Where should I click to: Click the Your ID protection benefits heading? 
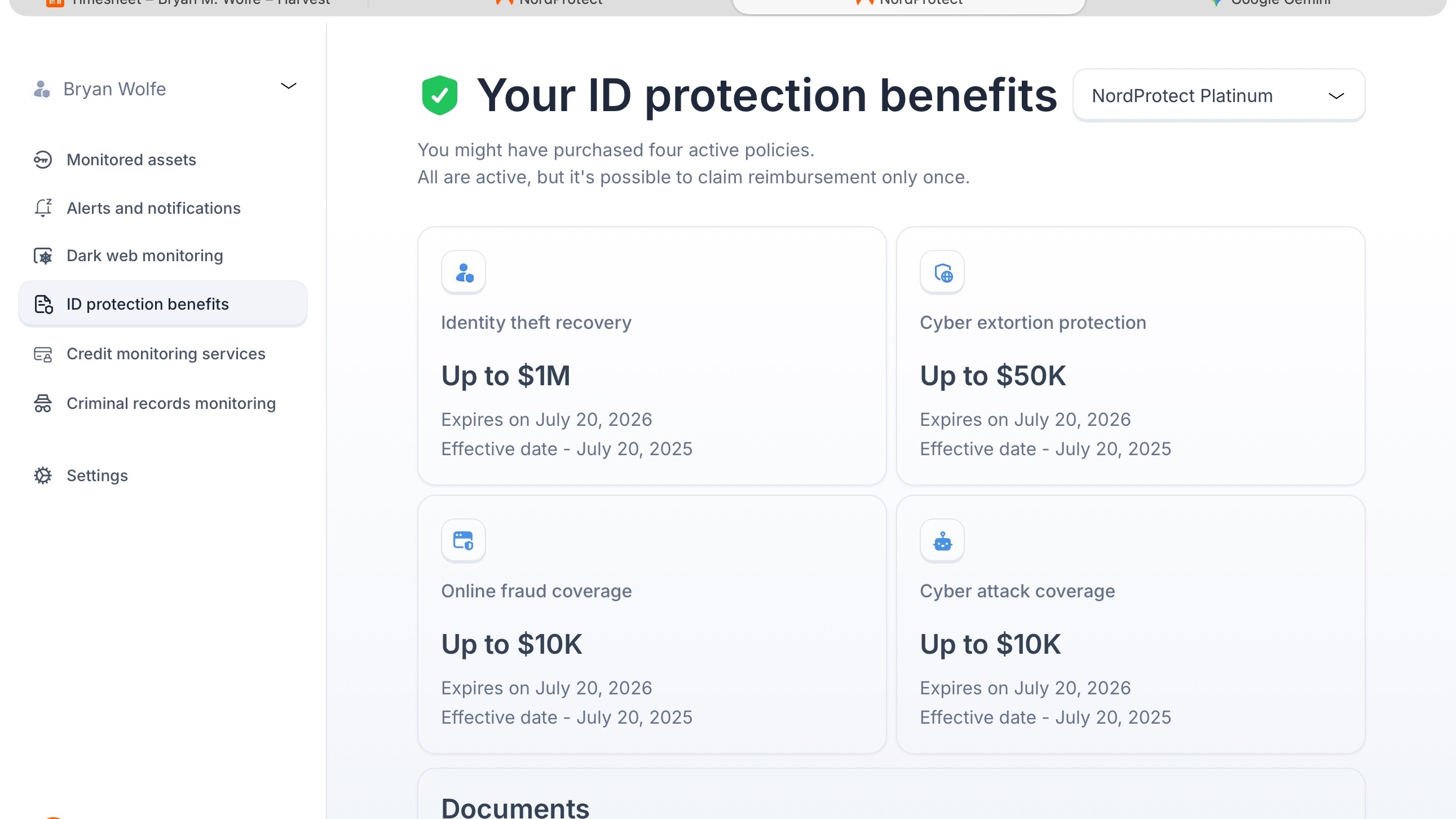click(767, 95)
